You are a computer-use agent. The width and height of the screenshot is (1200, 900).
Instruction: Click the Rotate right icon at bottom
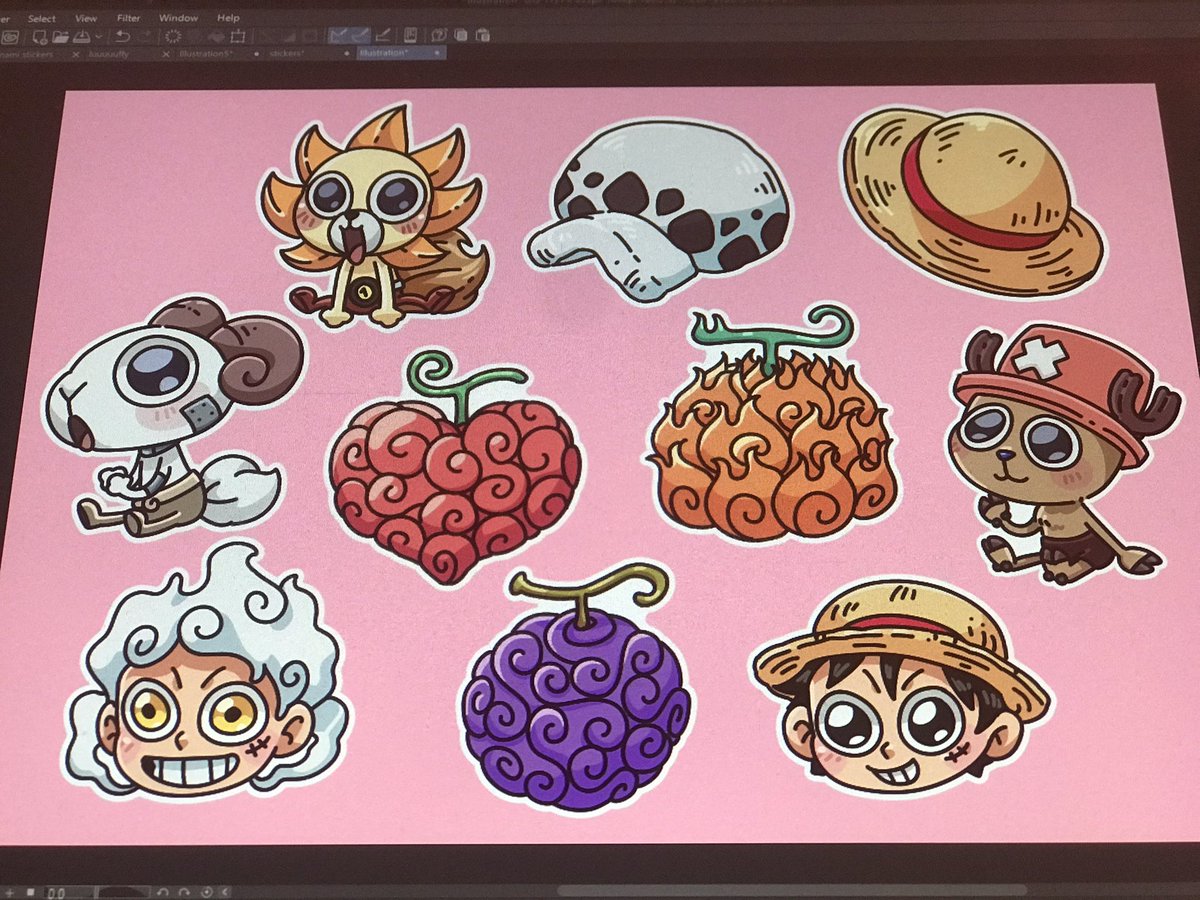pyautogui.click(x=184, y=892)
